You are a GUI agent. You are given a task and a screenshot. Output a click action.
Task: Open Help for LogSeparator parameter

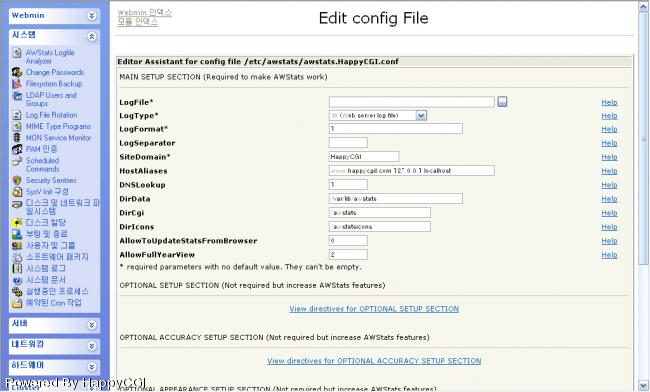tap(609, 143)
